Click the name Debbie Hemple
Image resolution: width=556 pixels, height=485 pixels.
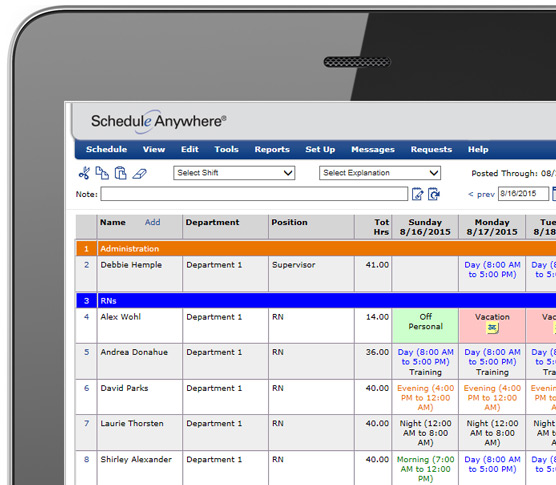click(131, 265)
